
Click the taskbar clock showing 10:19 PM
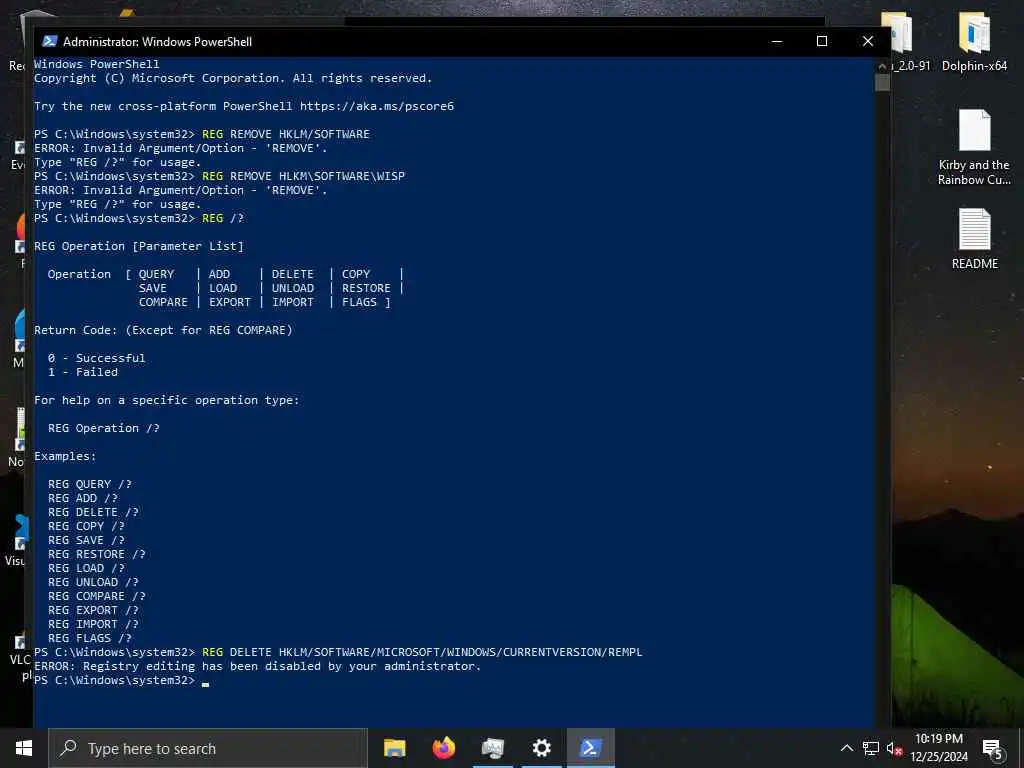click(938, 748)
